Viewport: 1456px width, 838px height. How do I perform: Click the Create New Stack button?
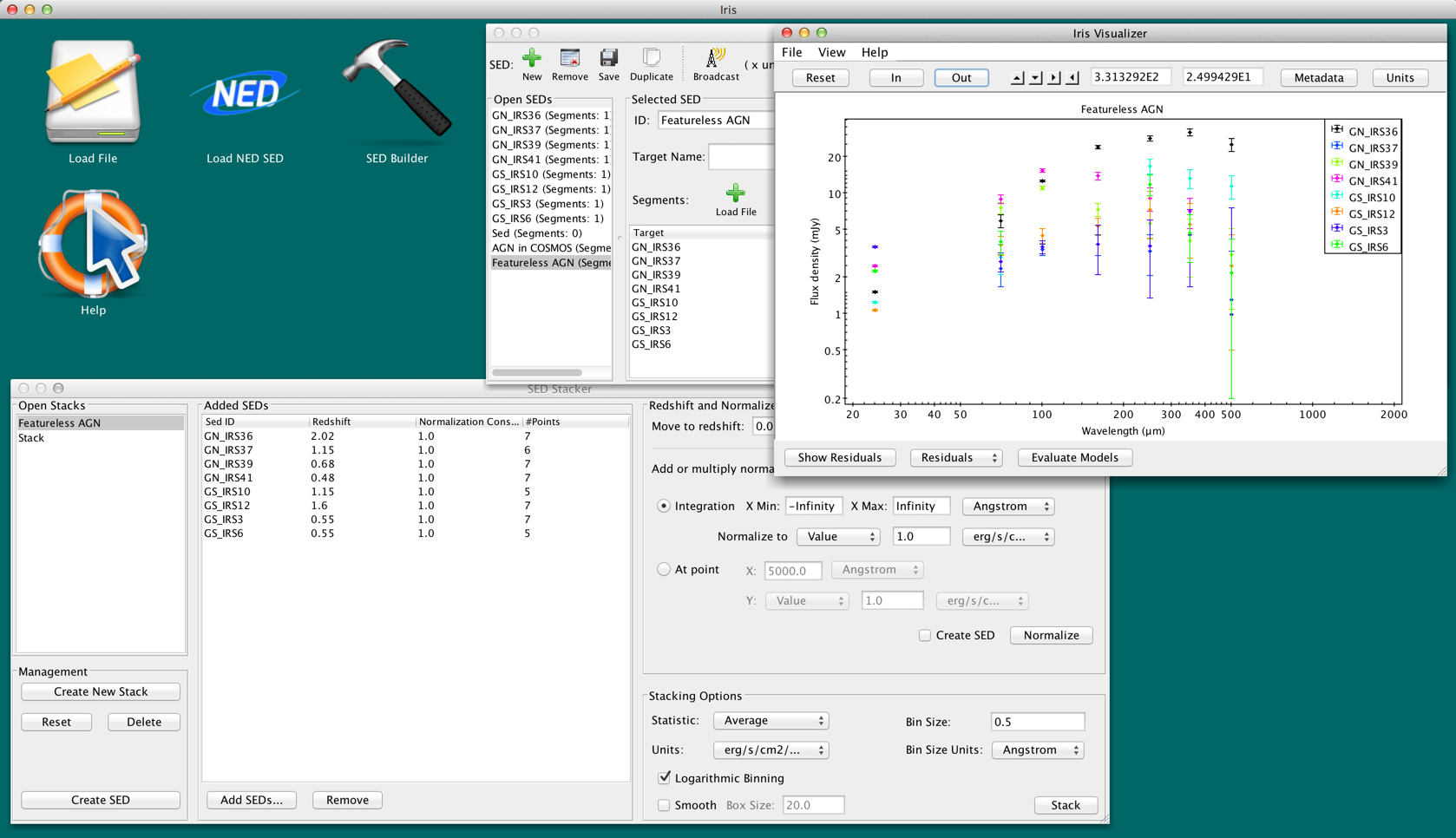[x=101, y=691]
